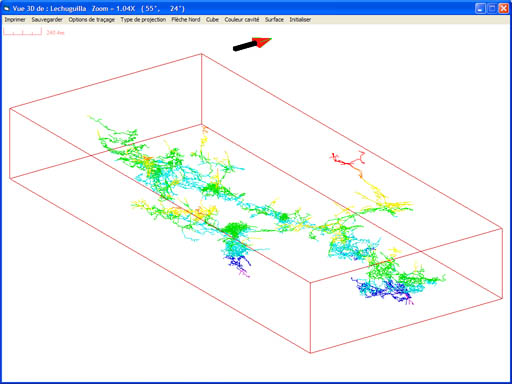Toggle the Flèche Nord menu option
The height and width of the screenshot is (384, 512).
tap(186, 20)
